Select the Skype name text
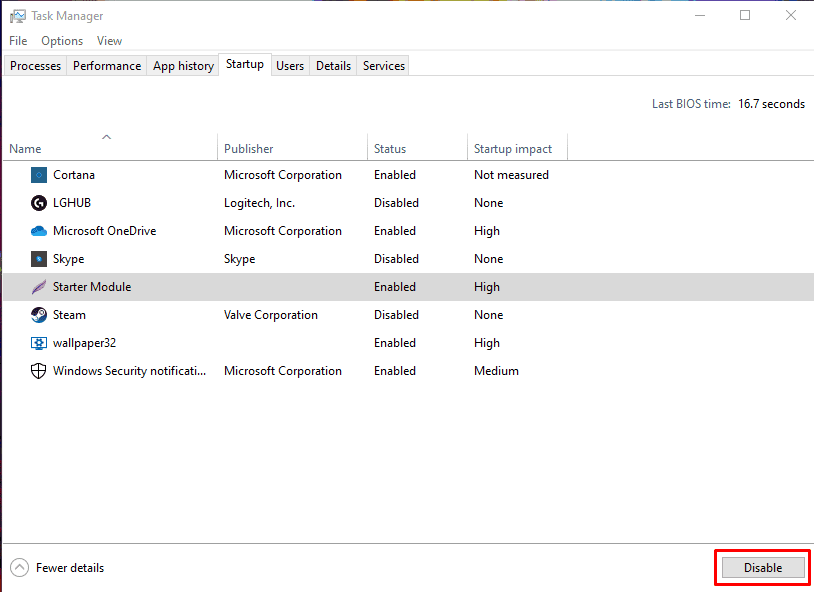The width and height of the screenshot is (814, 592). click(x=69, y=259)
